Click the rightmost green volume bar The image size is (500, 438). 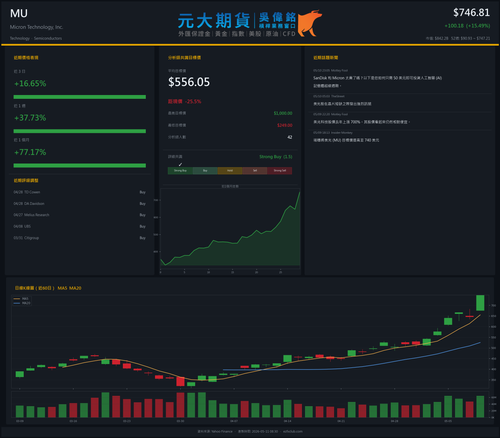click(x=480, y=407)
